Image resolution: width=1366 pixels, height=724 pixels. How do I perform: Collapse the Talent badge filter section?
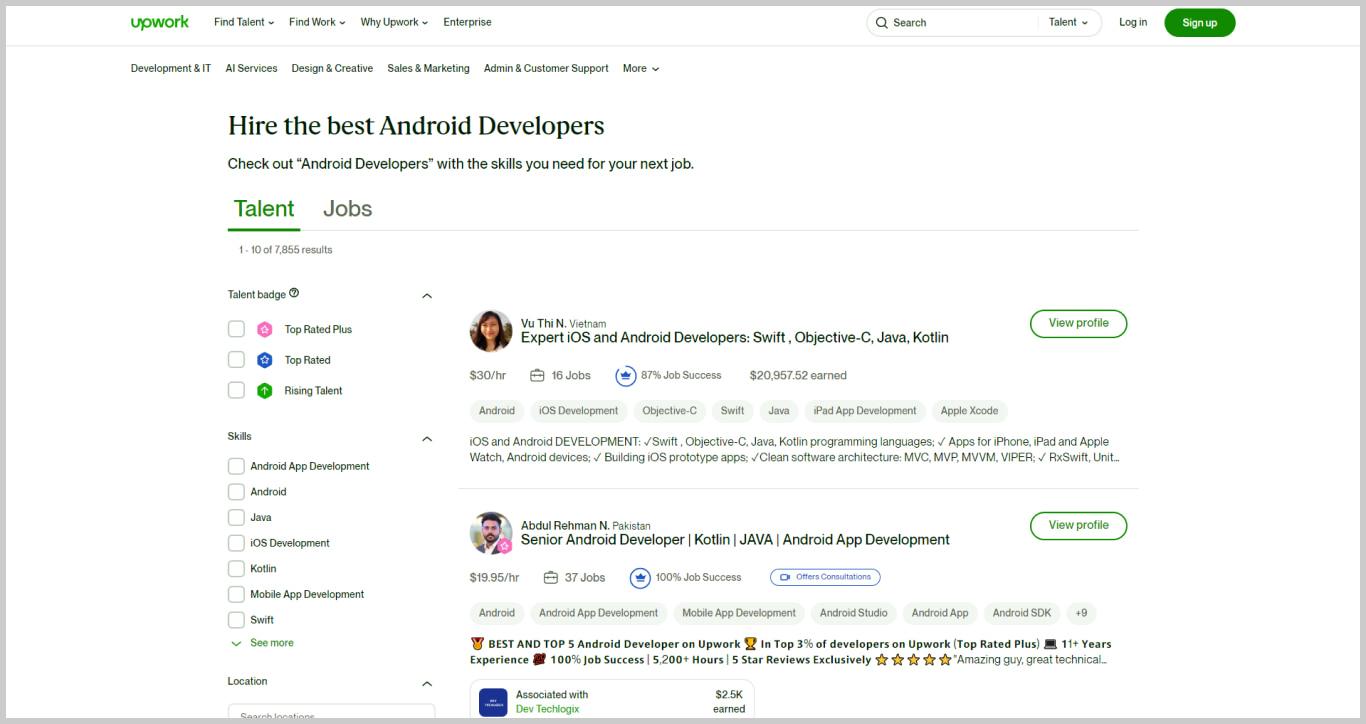[x=427, y=296]
